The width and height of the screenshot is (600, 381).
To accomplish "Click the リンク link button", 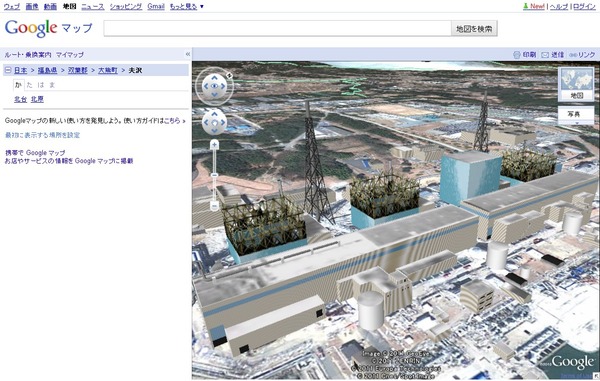I will pyautogui.click(x=582, y=55).
